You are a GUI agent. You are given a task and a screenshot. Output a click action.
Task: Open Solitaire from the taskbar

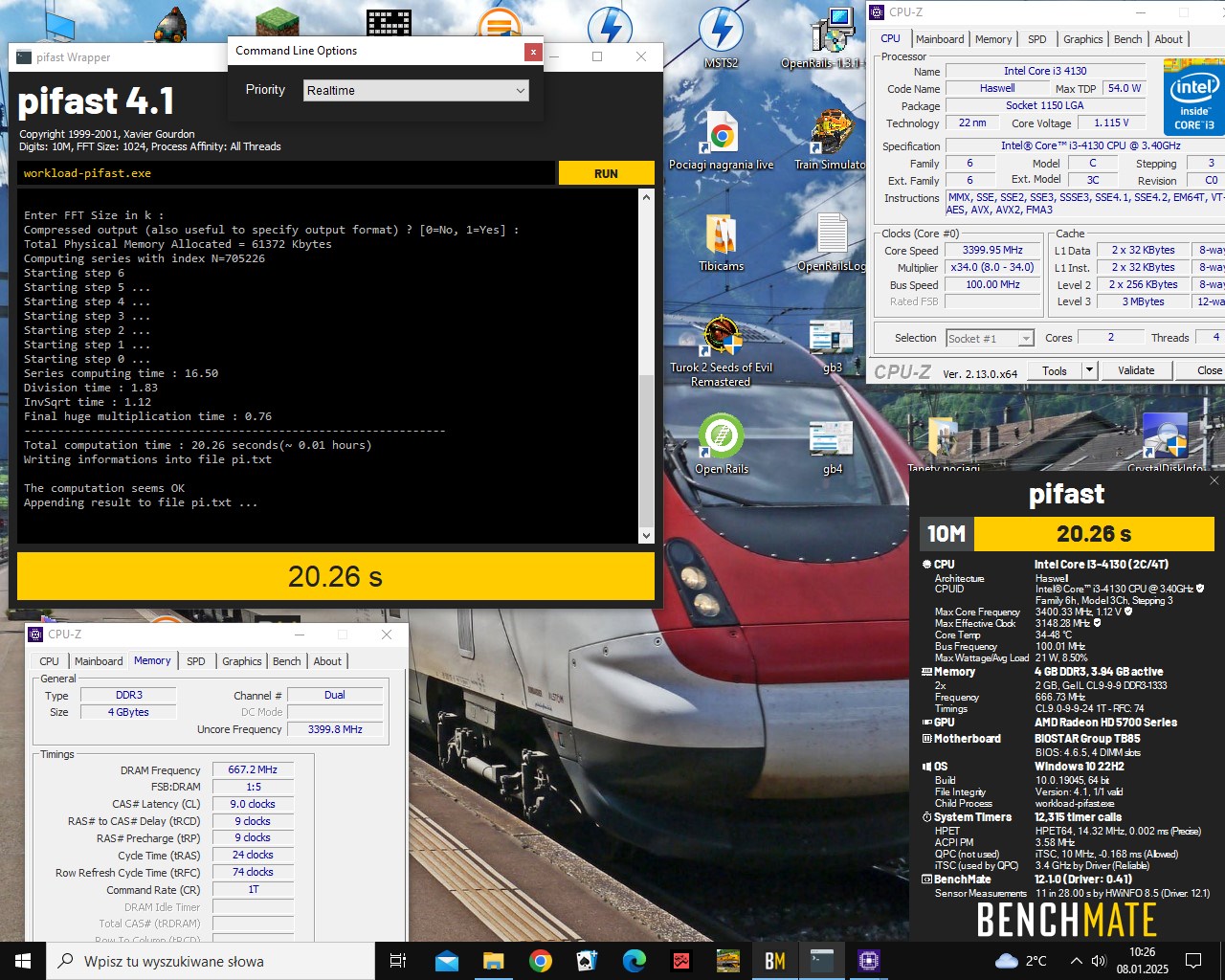pos(588,961)
